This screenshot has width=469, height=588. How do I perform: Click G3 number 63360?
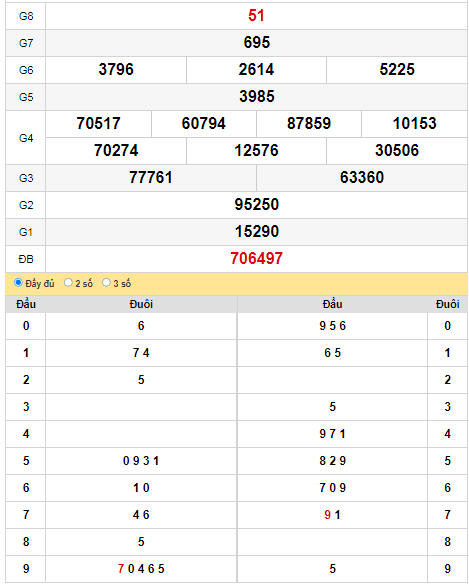pos(362,177)
